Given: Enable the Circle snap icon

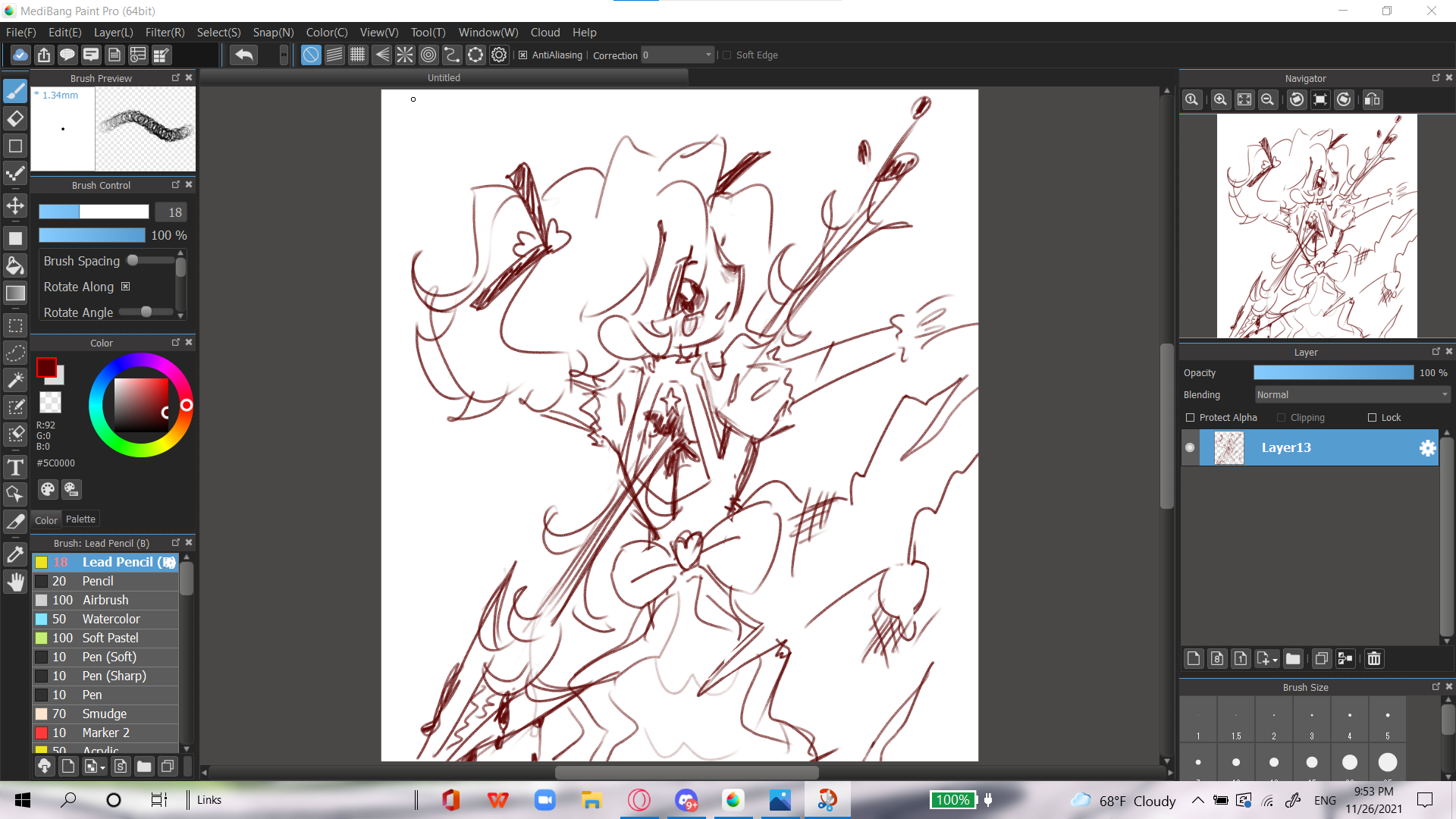Looking at the screenshot, I should [x=428, y=55].
